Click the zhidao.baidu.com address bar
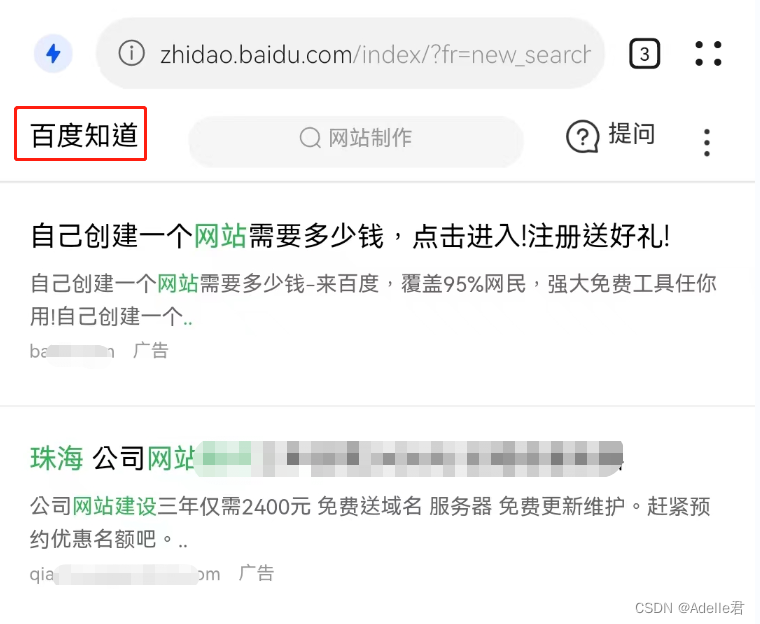The image size is (760, 624). pos(350,53)
